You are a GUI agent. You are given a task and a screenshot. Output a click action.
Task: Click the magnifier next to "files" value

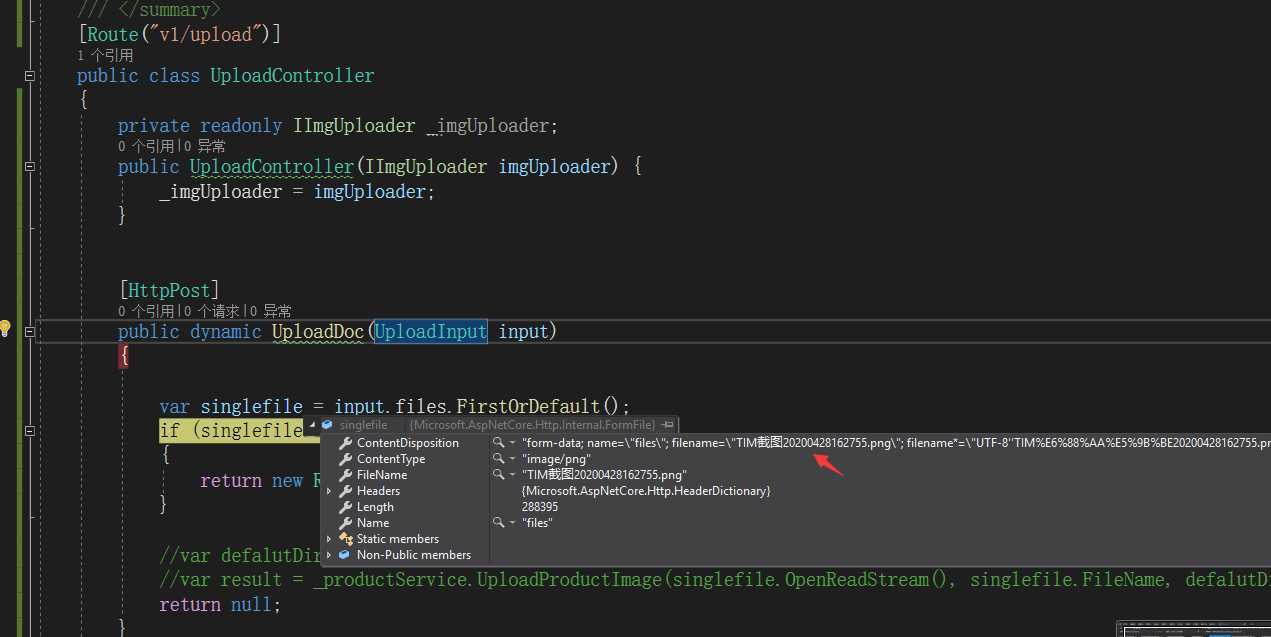pyautogui.click(x=499, y=523)
